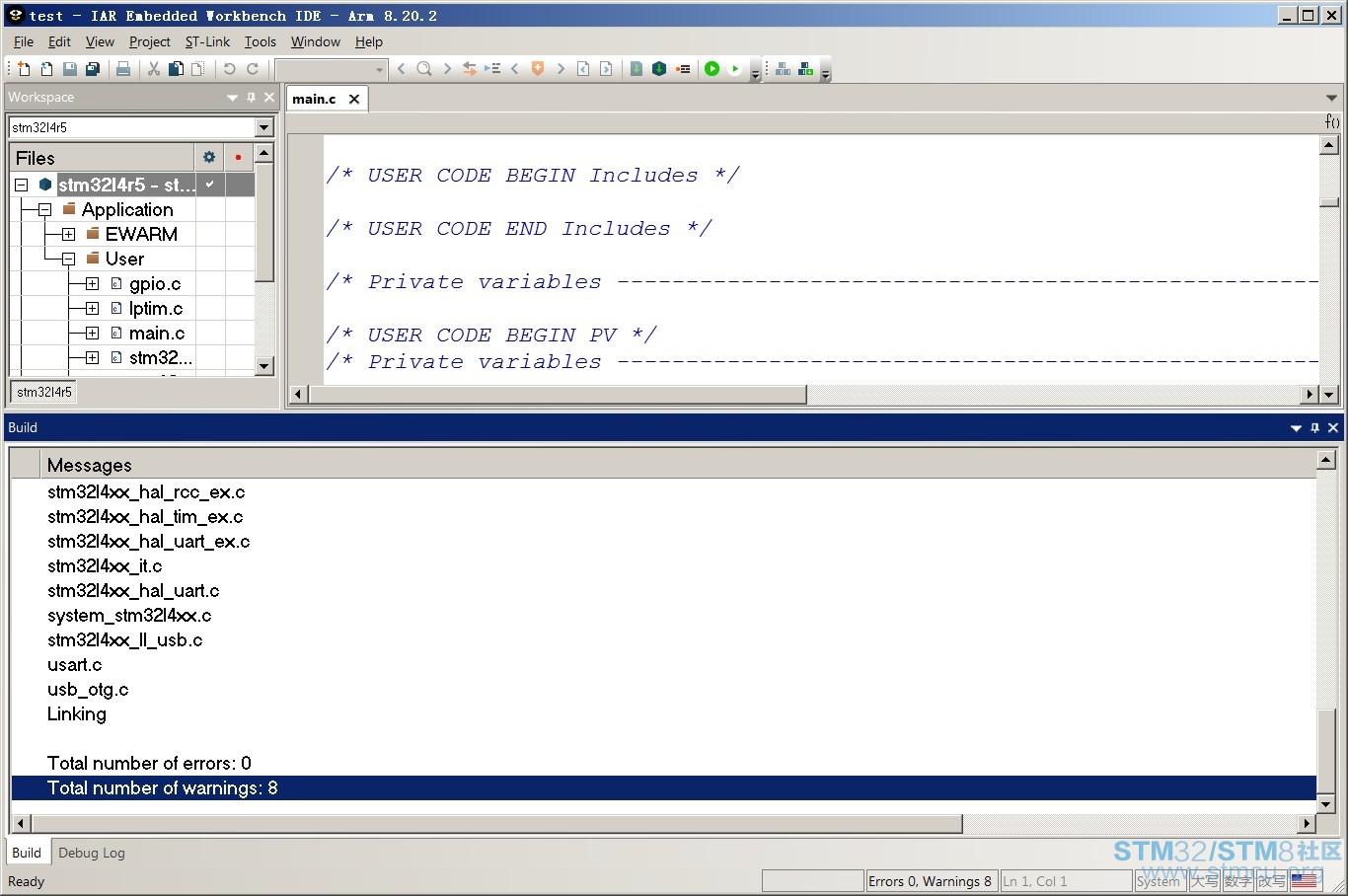Image resolution: width=1348 pixels, height=896 pixels.
Task: Create a new document with toolbar icon
Action: [24, 69]
